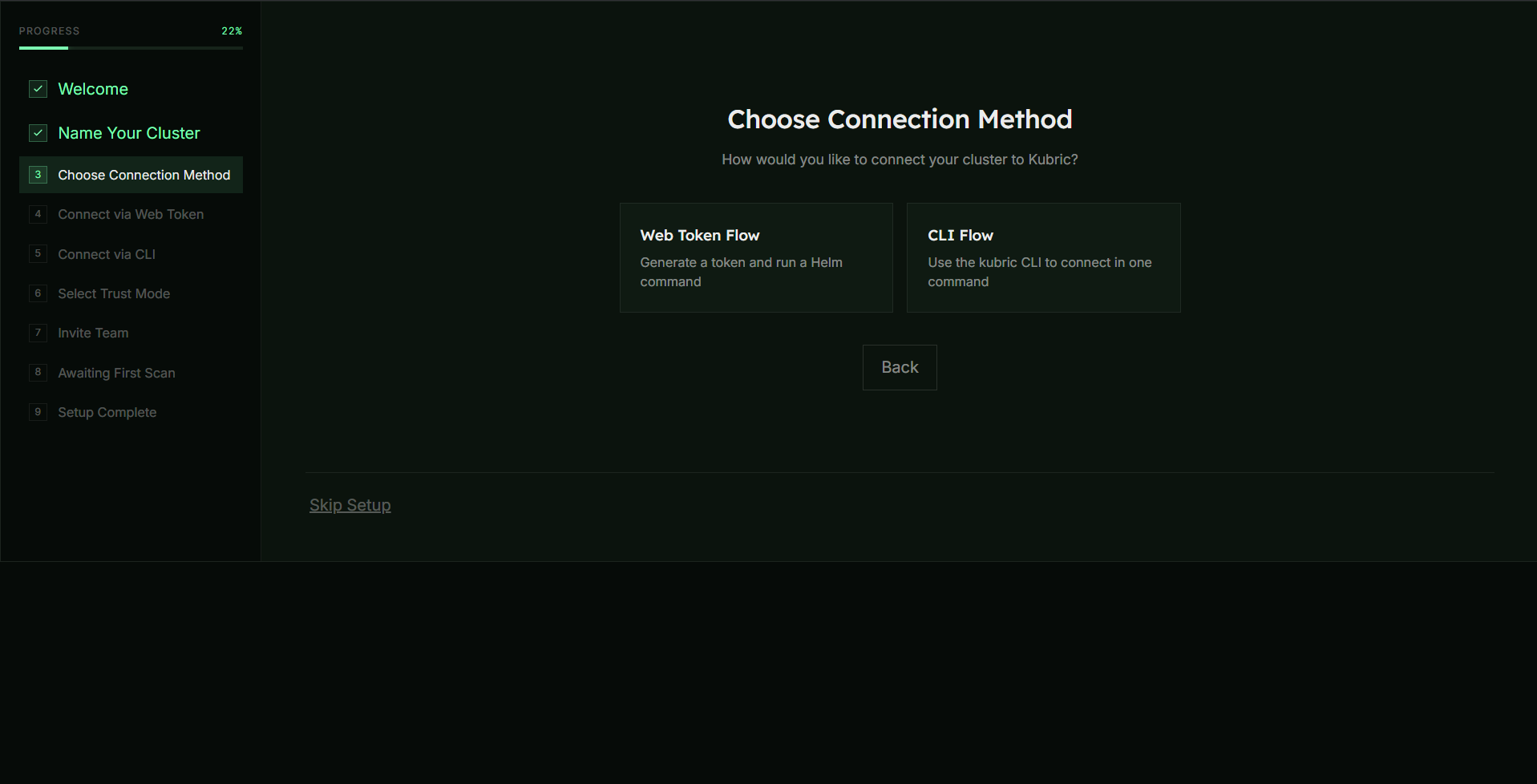The height and width of the screenshot is (784, 1537).
Task: Click the PROGRESS label
Action: pyautogui.click(x=50, y=31)
